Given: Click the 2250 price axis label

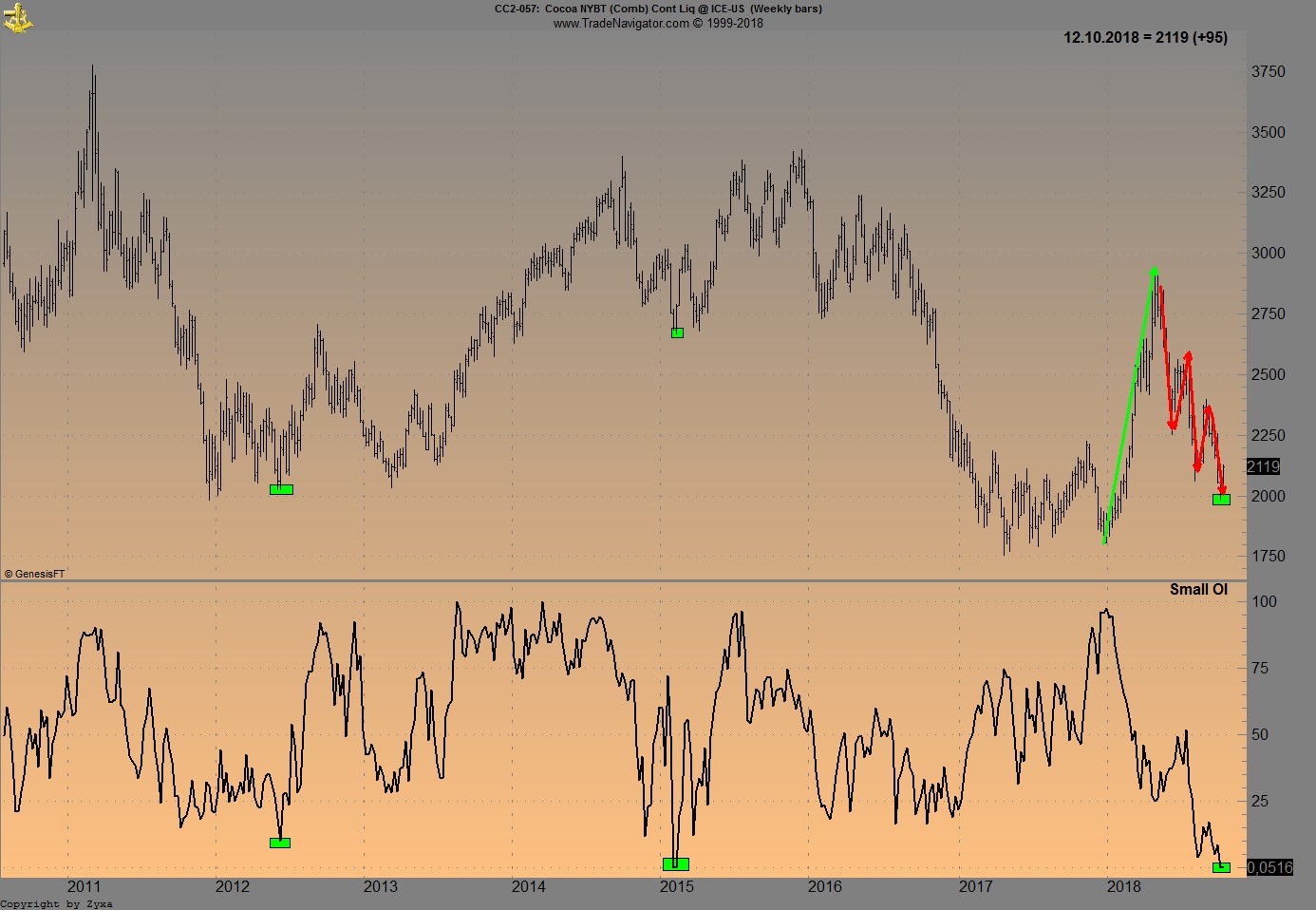Looking at the screenshot, I should coord(1269,435).
